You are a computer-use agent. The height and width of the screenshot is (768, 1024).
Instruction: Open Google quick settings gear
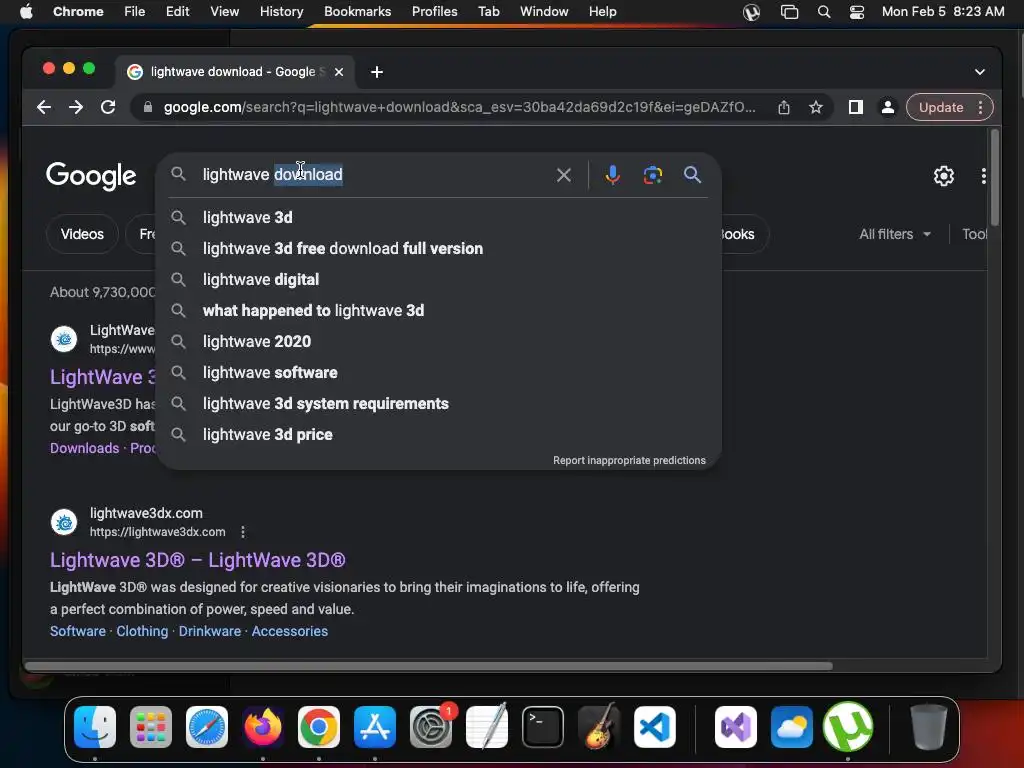pos(944,176)
